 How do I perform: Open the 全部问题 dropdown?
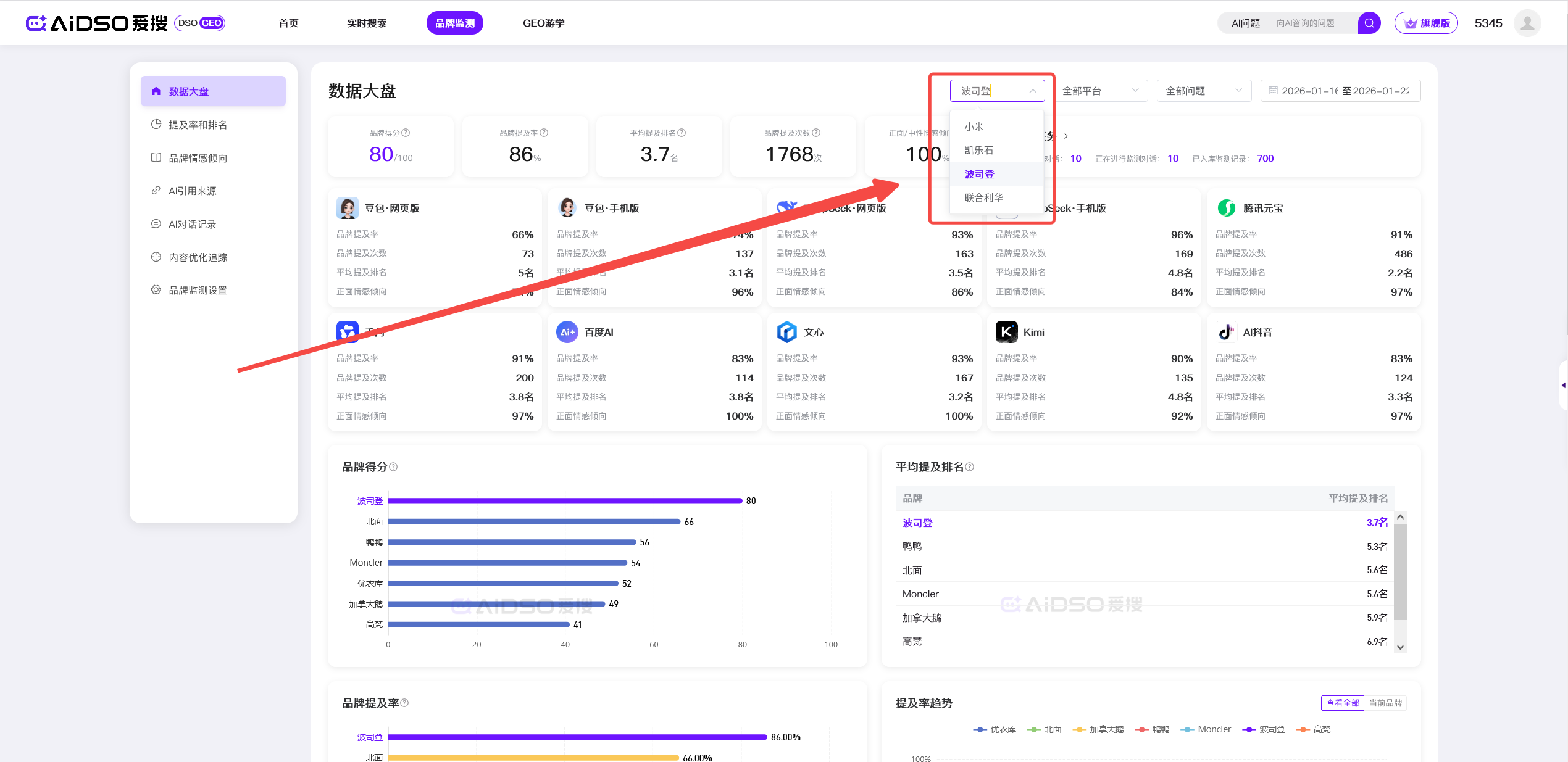1203,91
